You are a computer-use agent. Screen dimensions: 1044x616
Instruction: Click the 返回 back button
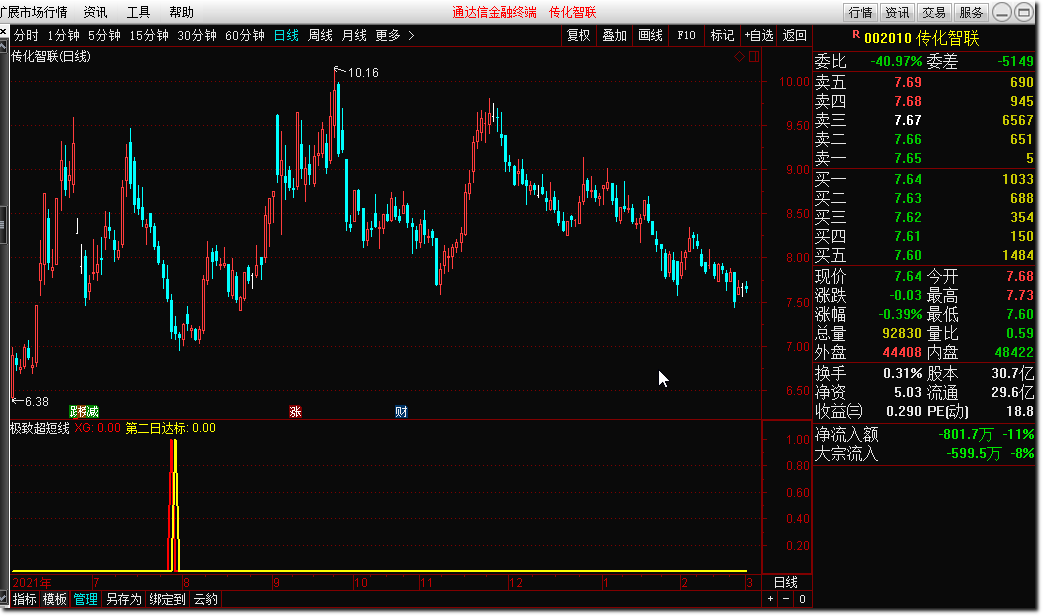[794, 35]
